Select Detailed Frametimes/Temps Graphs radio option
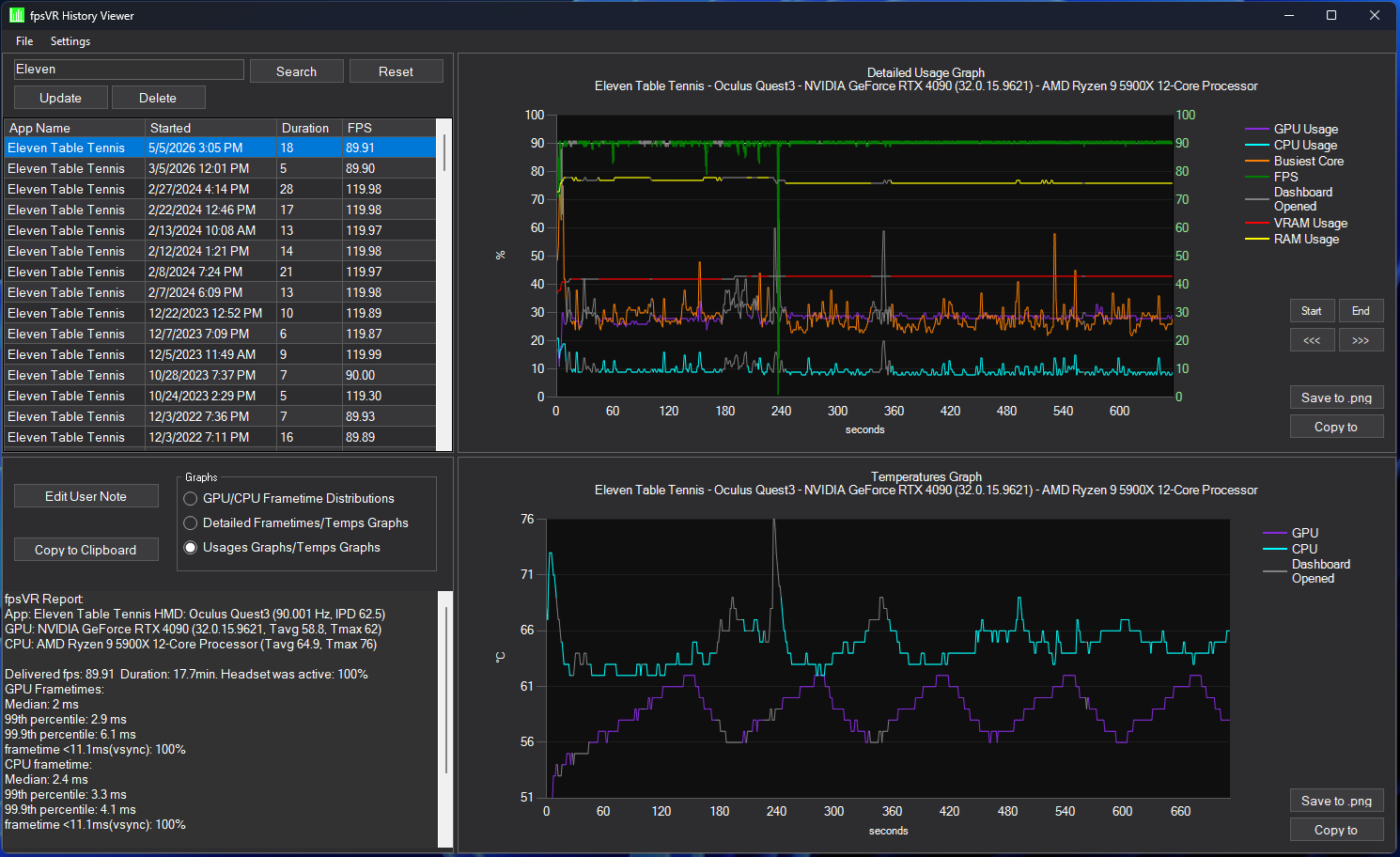The width and height of the screenshot is (1400, 857). [296, 522]
